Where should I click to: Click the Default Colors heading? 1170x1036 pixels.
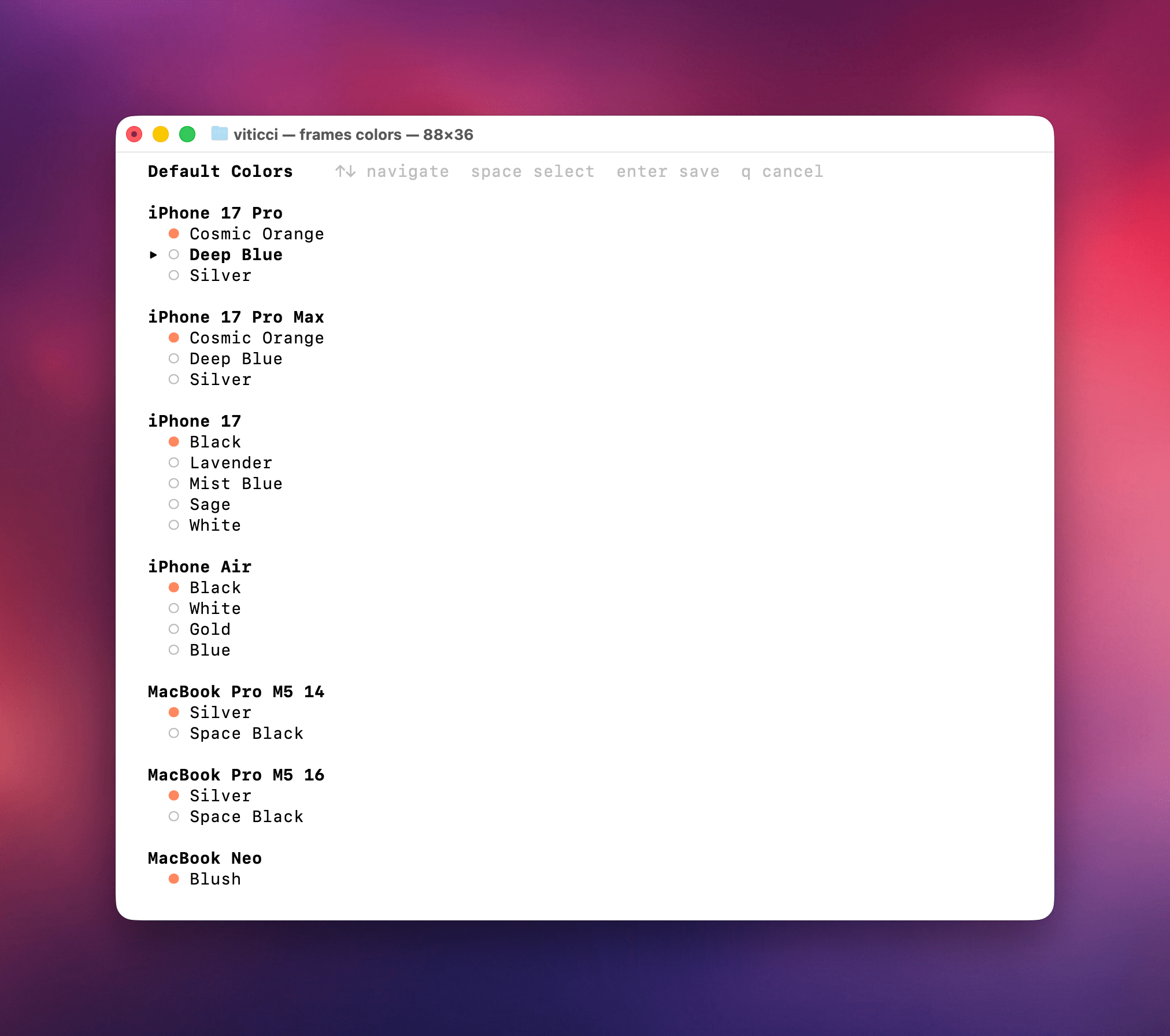[220, 171]
